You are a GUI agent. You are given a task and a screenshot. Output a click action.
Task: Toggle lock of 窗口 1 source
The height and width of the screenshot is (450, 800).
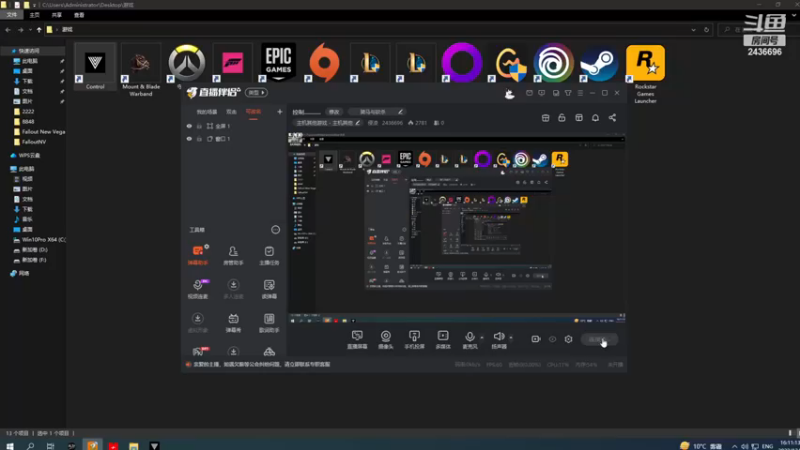tap(199, 139)
